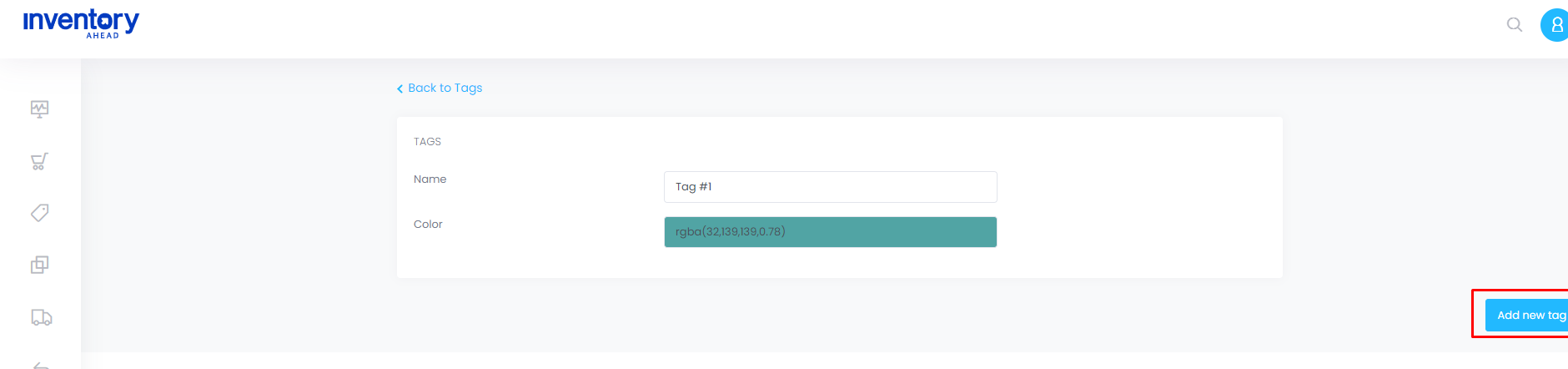Viewport: 1568px width, 369px height.
Task: Click the Inventory Ahead logo
Action: pos(81,23)
